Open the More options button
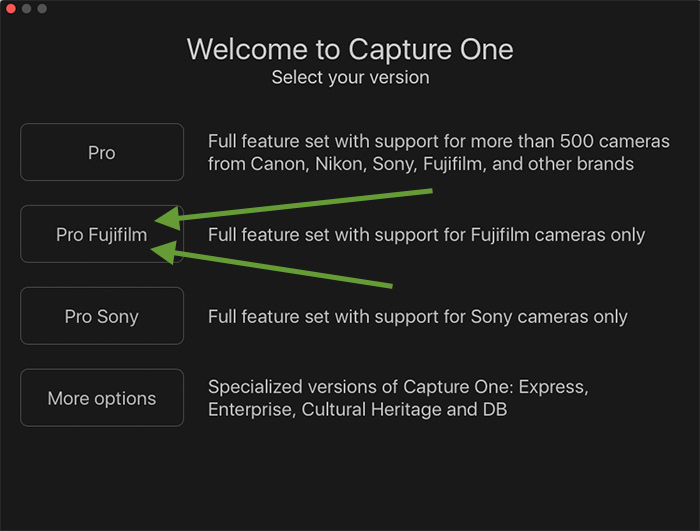Image resolution: width=700 pixels, height=531 pixels. click(102, 397)
